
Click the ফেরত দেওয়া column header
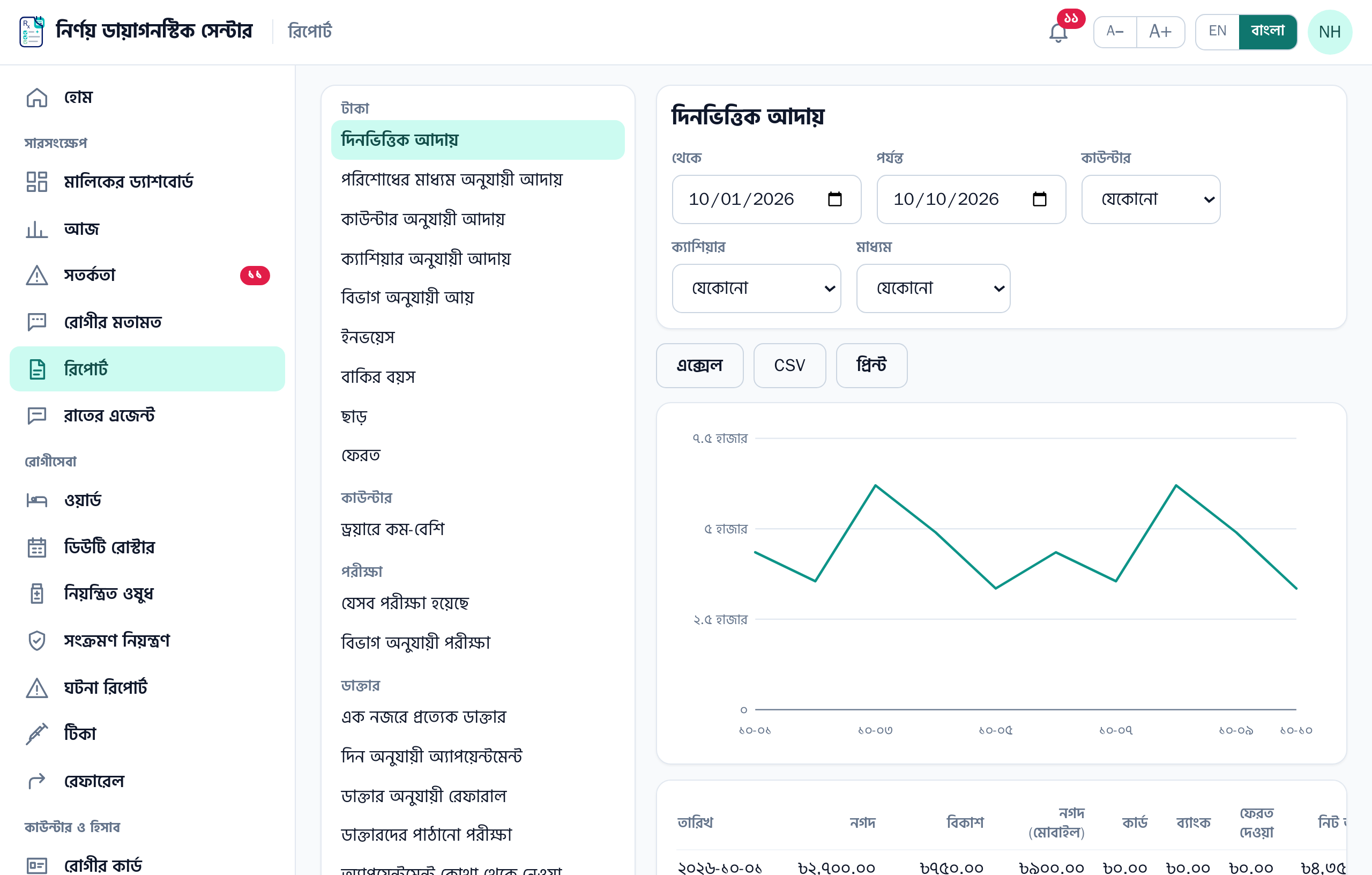tap(1256, 822)
